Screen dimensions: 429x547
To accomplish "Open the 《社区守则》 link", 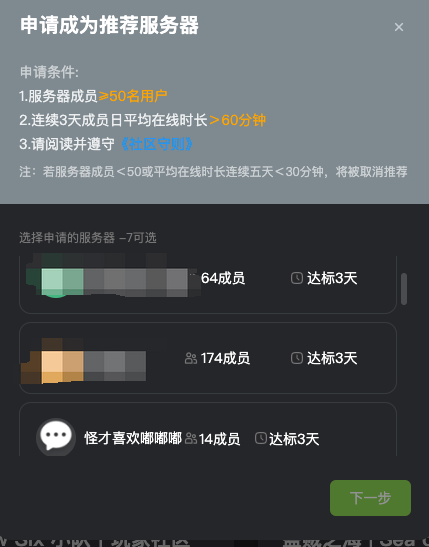I will pos(157,144).
